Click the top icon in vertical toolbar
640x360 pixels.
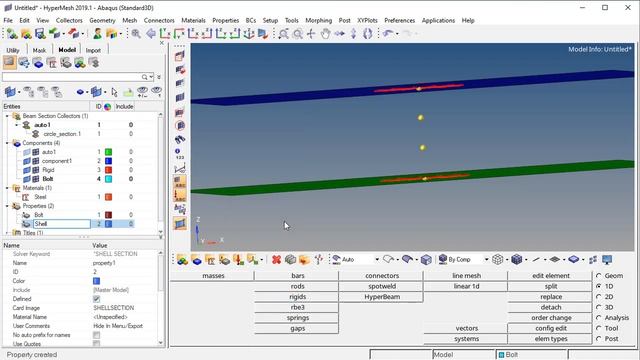pyautogui.click(x=180, y=56)
